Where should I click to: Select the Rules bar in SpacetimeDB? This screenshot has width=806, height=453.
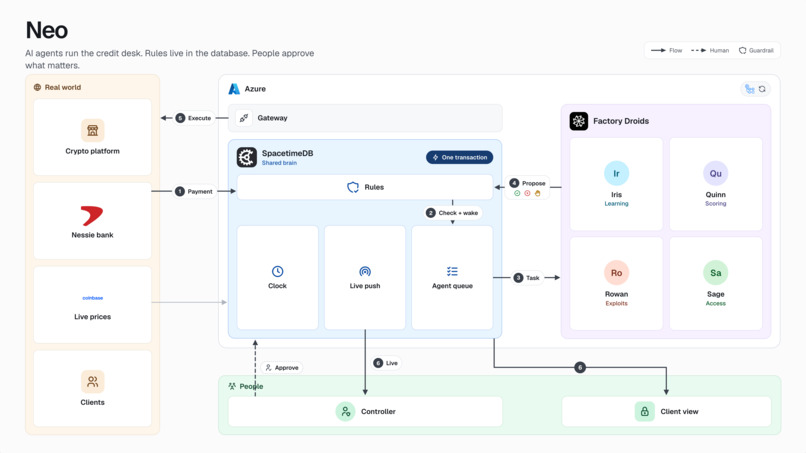[x=365, y=187]
